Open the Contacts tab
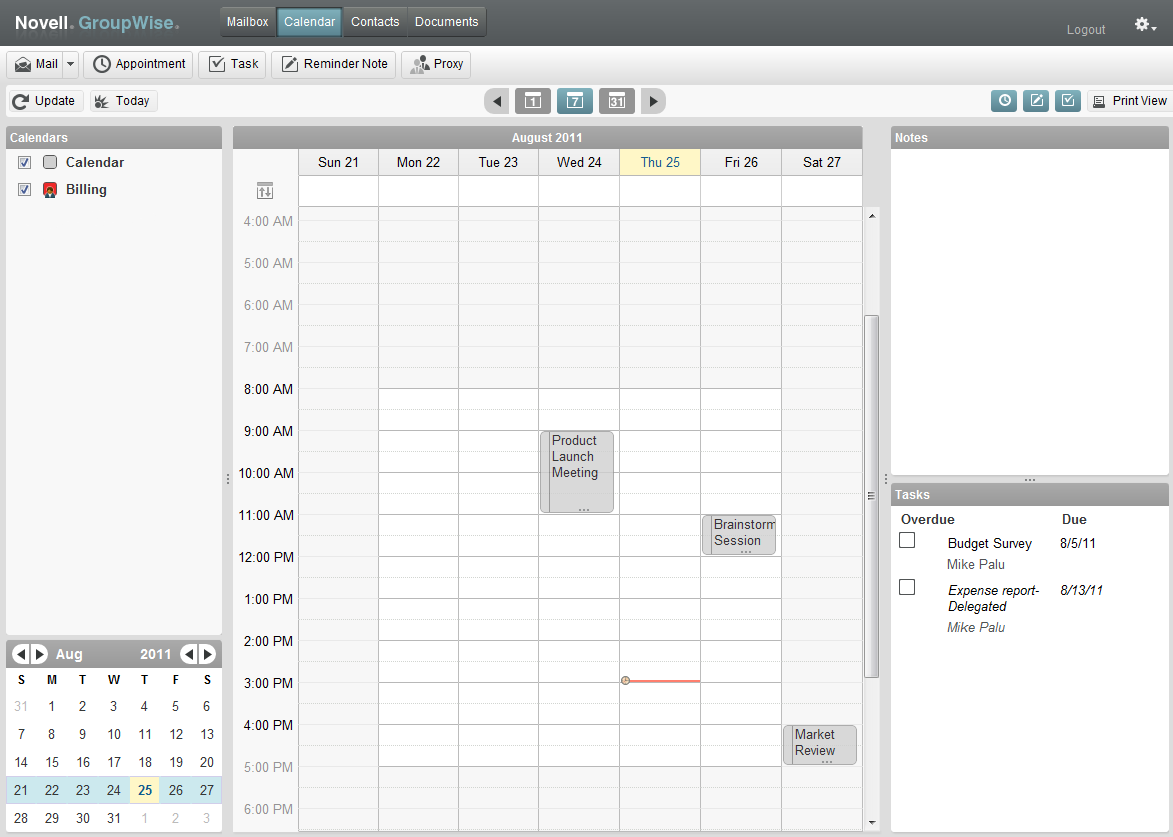This screenshot has width=1173, height=837. (375, 20)
